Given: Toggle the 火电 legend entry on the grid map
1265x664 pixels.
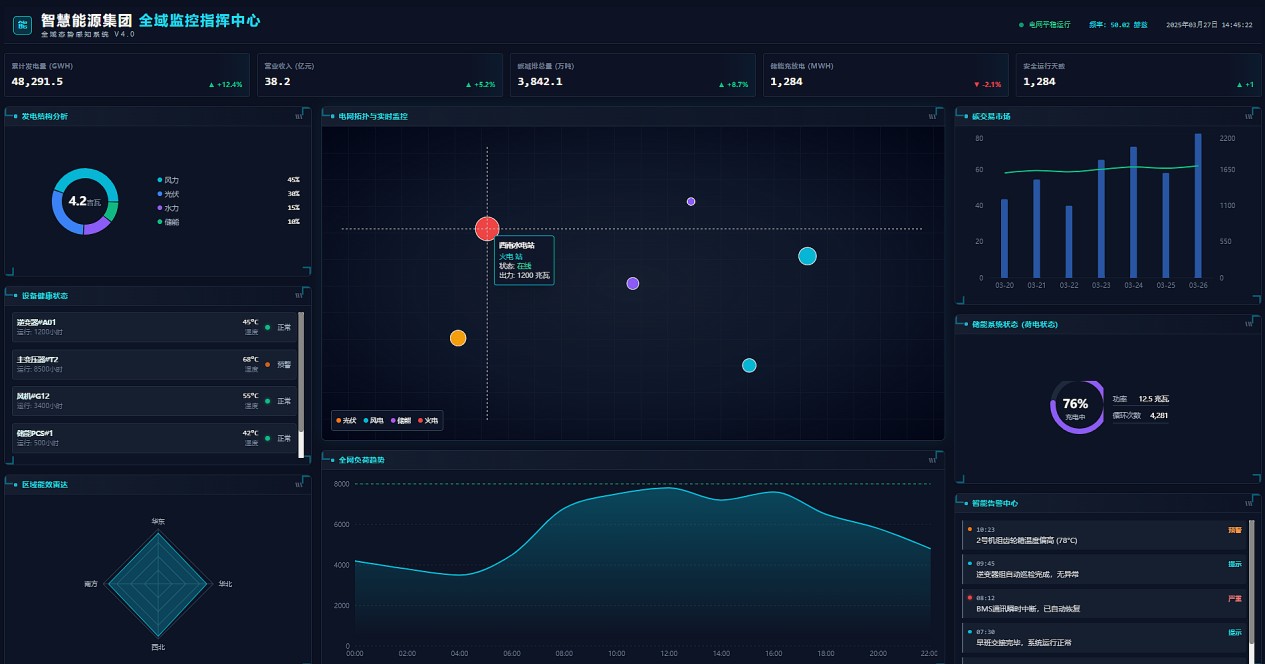Looking at the screenshot, I should 428,421.
